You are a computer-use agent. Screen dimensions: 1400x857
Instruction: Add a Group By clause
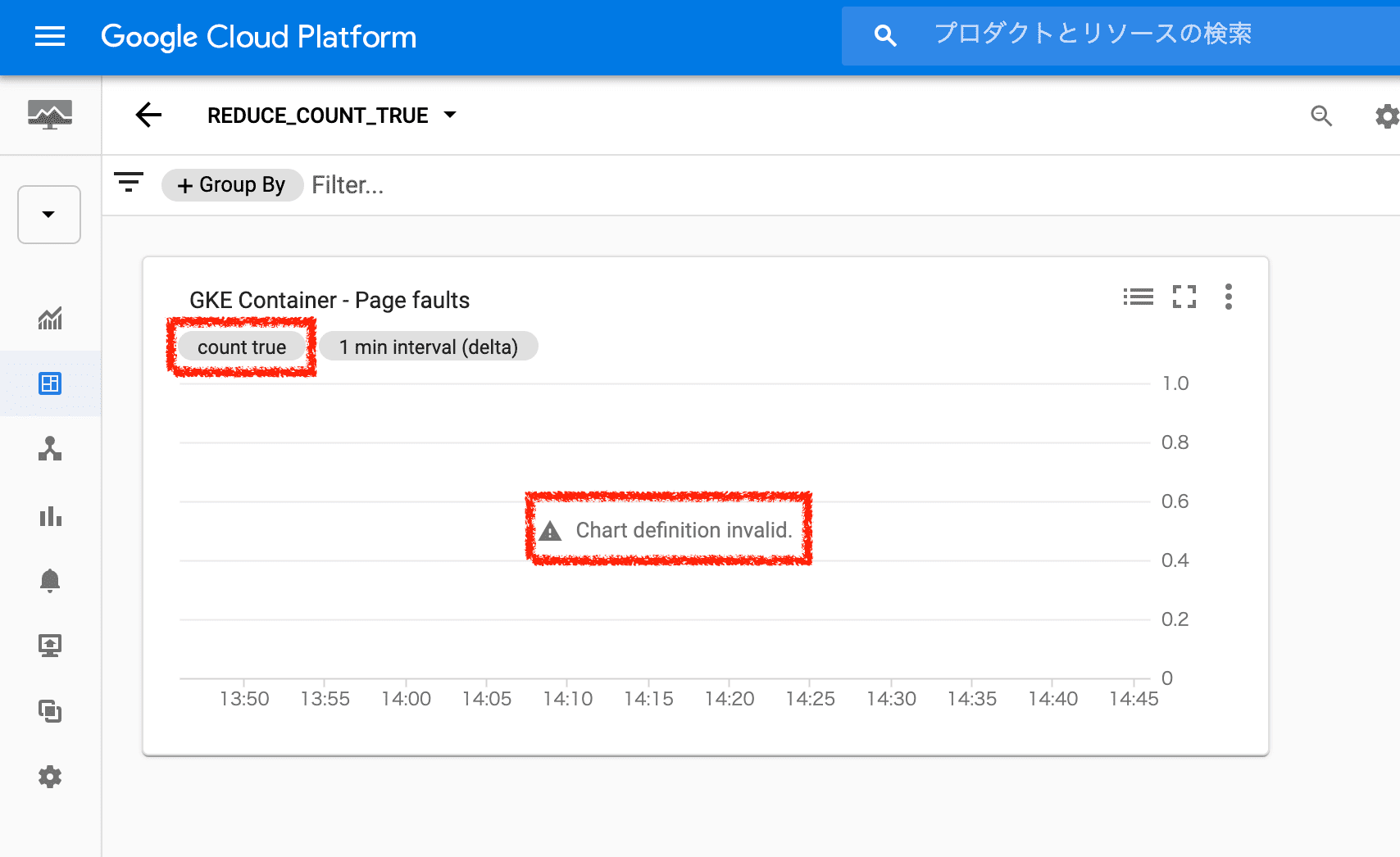(232, 185)
